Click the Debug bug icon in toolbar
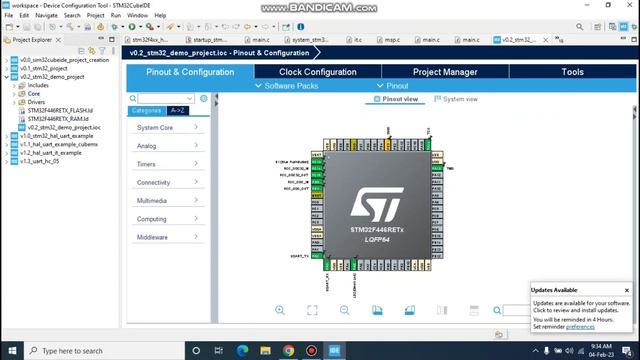This screenshot has width=640, height=360. pyautogui.click(x=114, y=27)
